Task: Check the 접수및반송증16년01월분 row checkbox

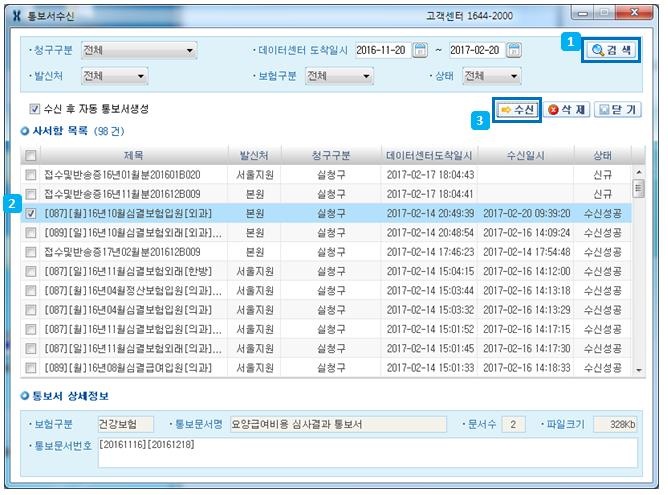Action: (31, 174)
